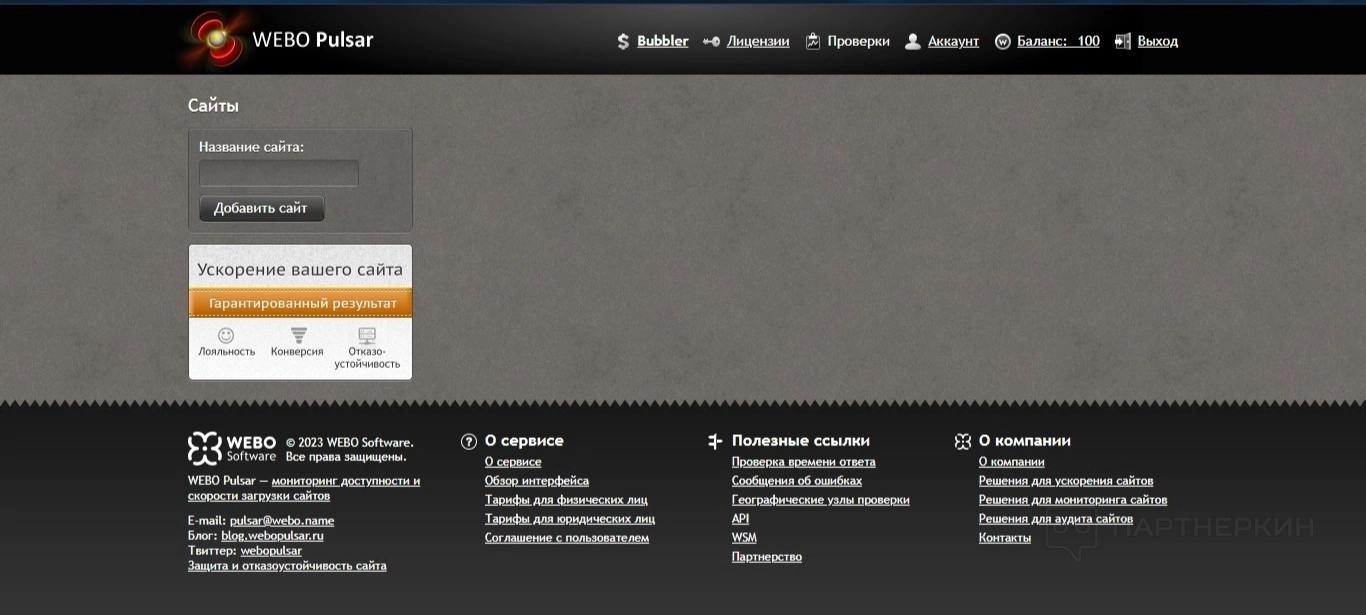
Task: Click the exit door icon beside Выход
Action: pyautogui.click(x=1123, y=41)
